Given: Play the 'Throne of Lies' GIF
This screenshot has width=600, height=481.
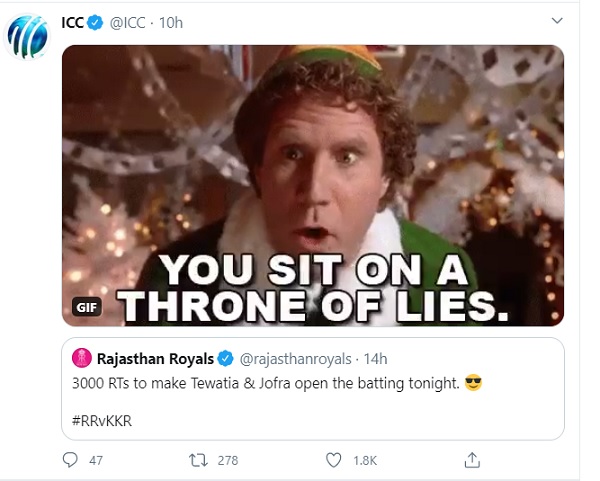Looking at the screenshot, I should pyautogui.click(x=313, y=185).
